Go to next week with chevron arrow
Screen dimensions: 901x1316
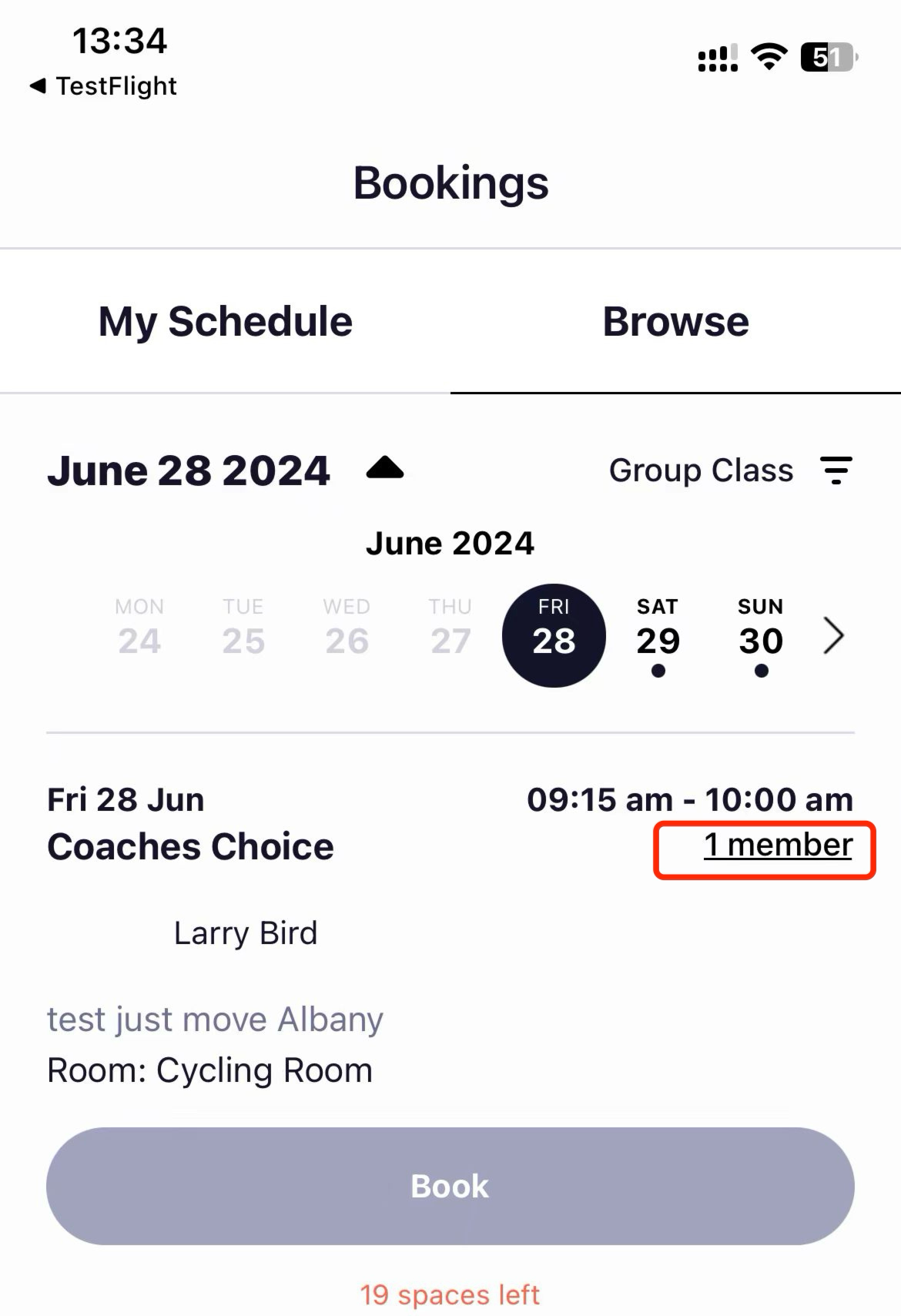pos(834,636)
